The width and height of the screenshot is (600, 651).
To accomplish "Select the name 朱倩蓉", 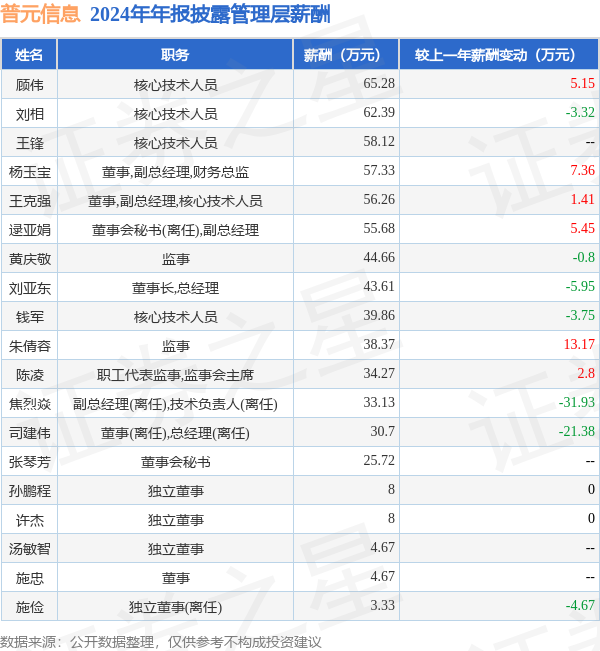I will click(29, 346).
